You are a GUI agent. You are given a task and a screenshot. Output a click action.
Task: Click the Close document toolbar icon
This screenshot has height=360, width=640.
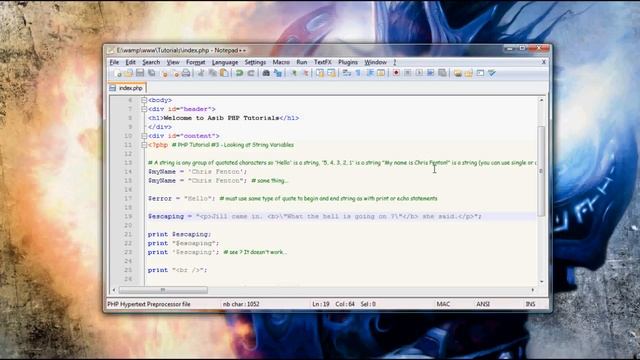164,73
